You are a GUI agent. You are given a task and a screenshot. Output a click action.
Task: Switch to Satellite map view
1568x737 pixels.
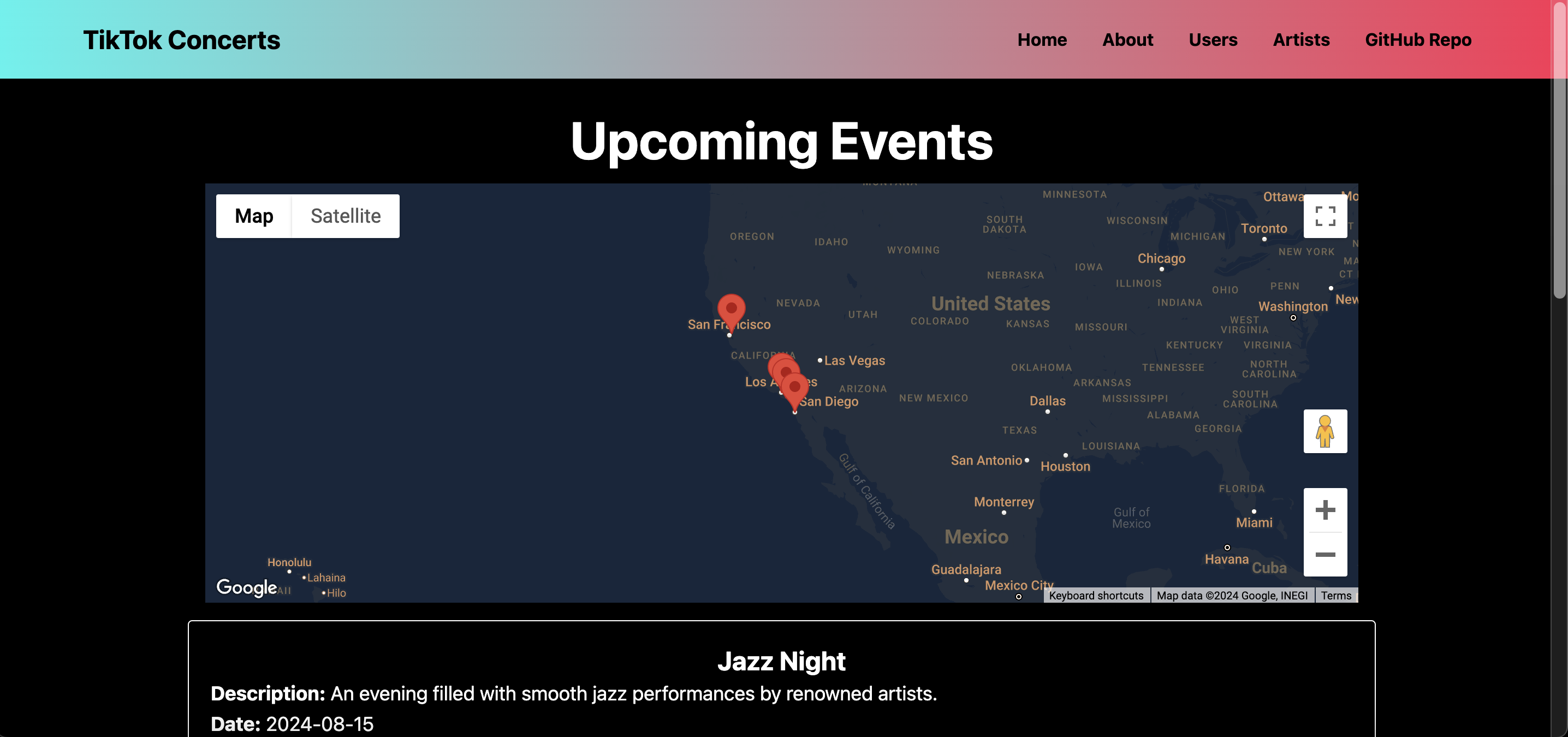345,216
